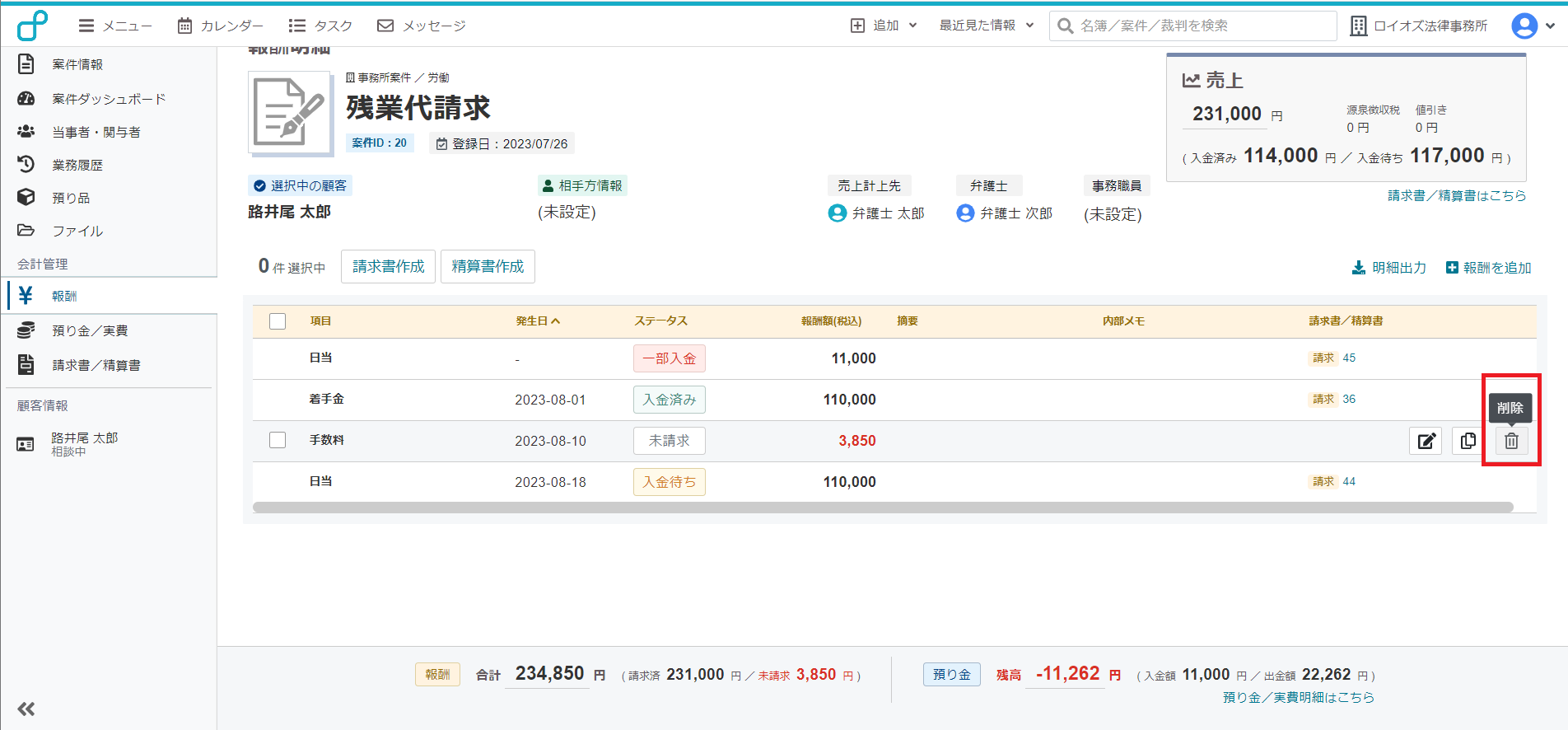Click the horizontal scrollbar below the table

click(x=883, y=508)
